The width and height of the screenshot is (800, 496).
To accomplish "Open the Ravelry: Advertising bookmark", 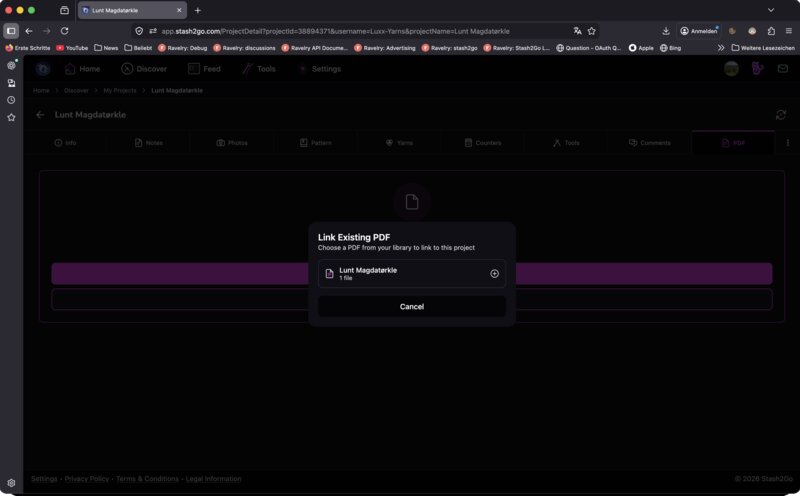I will pos(385,48).
